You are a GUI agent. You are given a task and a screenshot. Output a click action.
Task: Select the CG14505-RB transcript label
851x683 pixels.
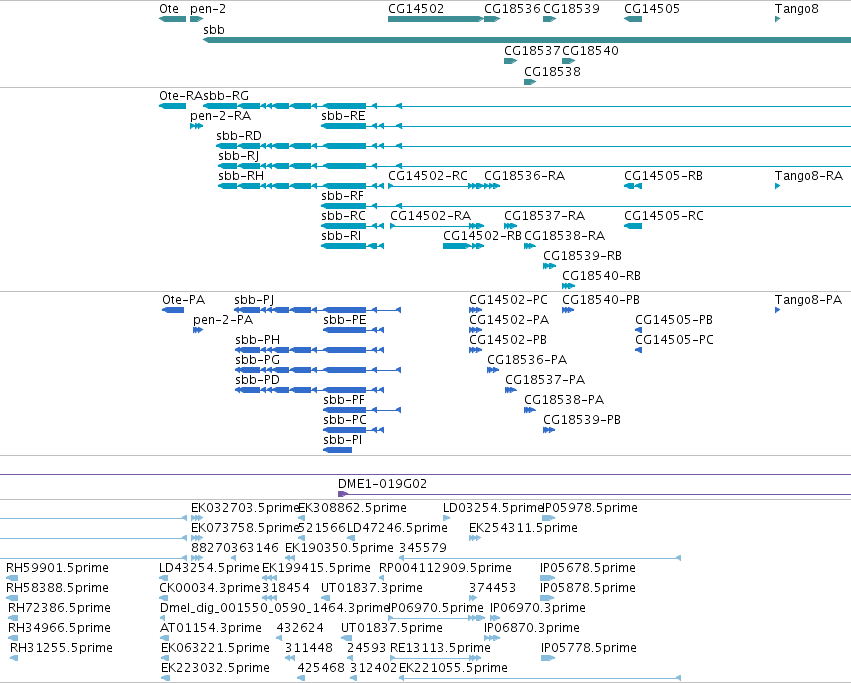point(663,176)
